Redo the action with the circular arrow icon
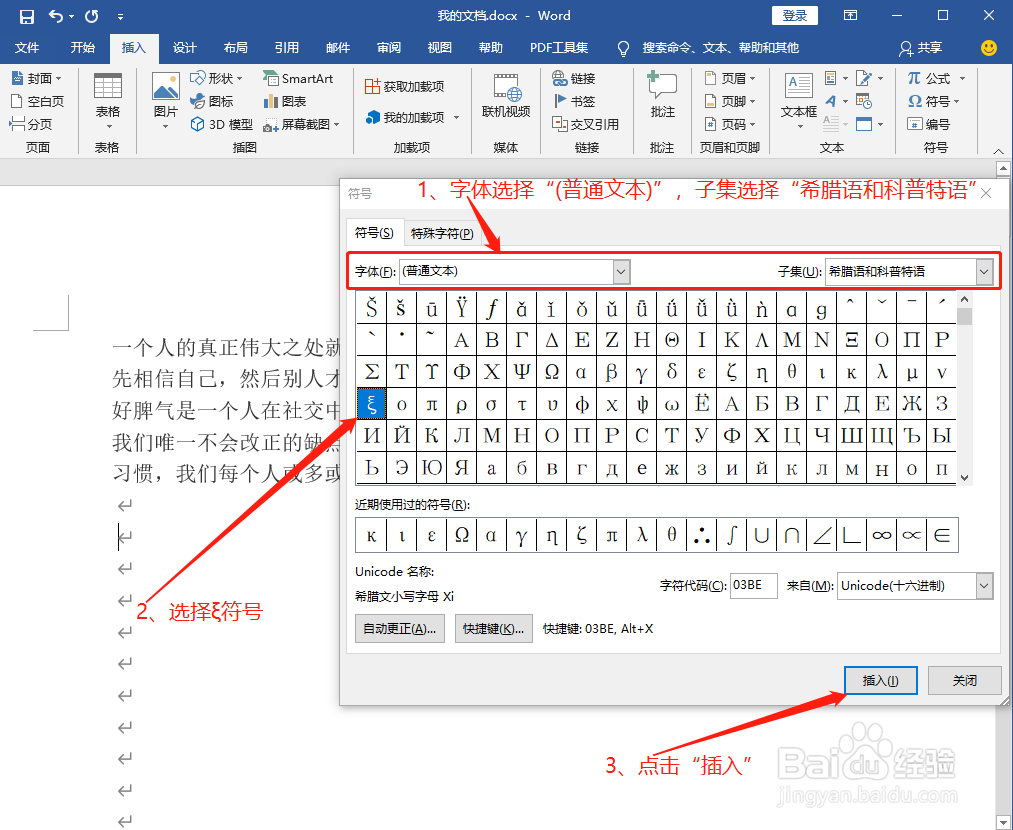The height and width of the screenshot is (830, 1013). pyautogui.click(x=92, y=16)
